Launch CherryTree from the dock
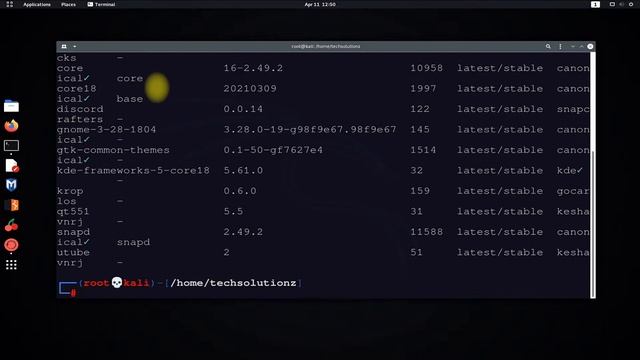The image size is (640, 360). pyautogui.click(x=11, y=225)
